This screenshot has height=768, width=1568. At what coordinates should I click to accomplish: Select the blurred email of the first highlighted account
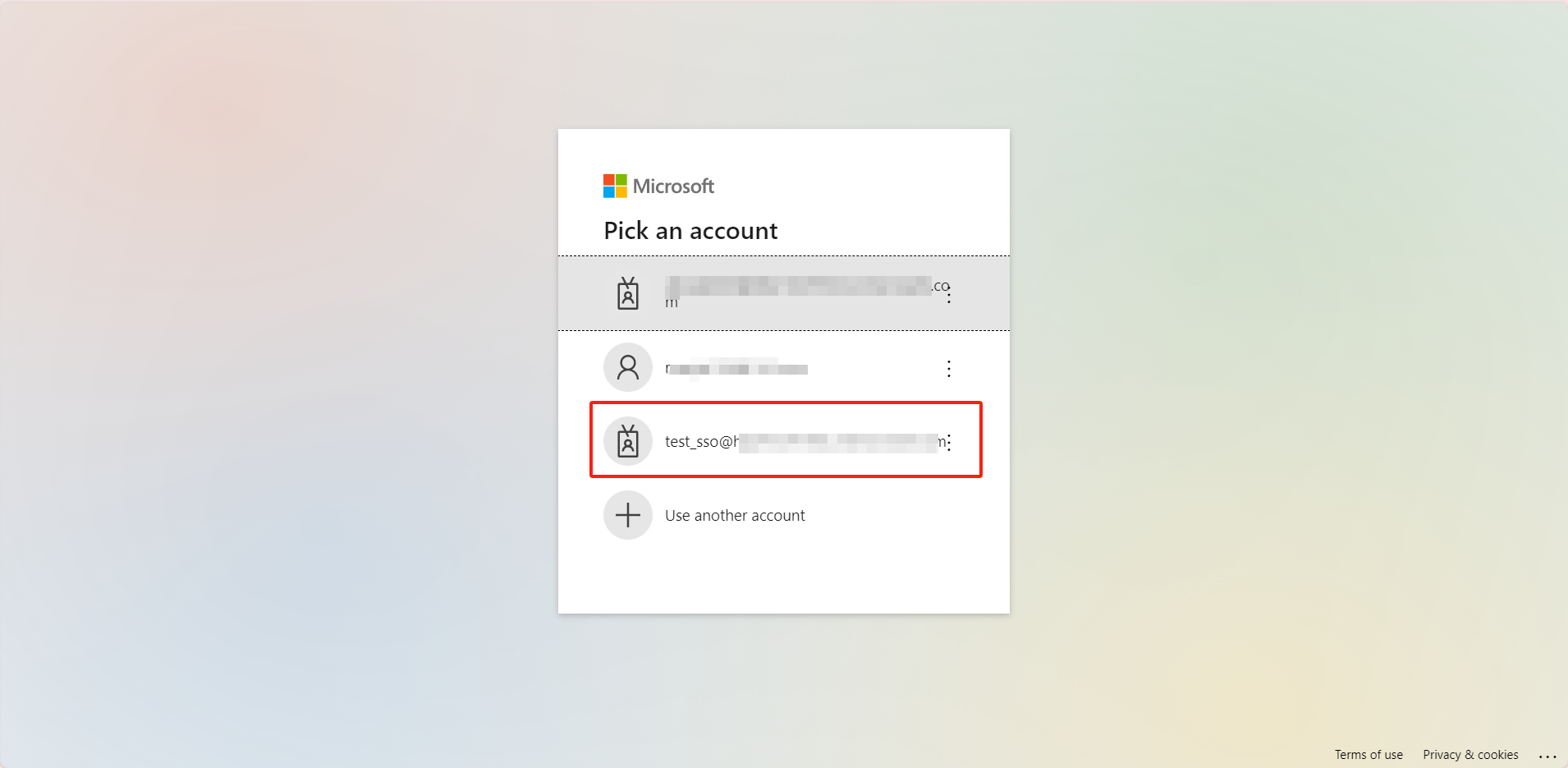tap(796, 286)
